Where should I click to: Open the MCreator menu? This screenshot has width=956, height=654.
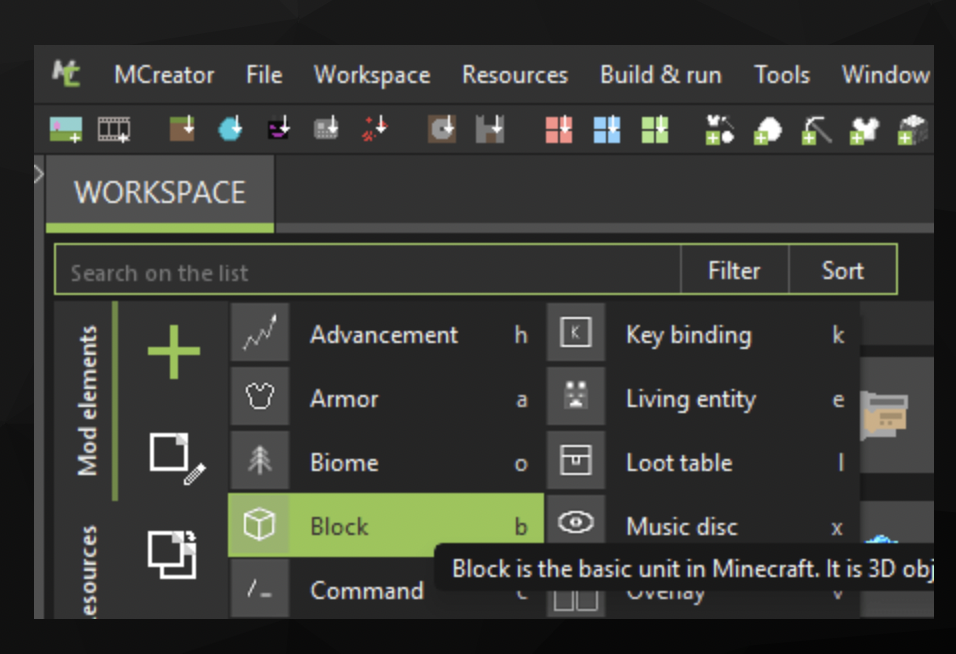(164, 75)
